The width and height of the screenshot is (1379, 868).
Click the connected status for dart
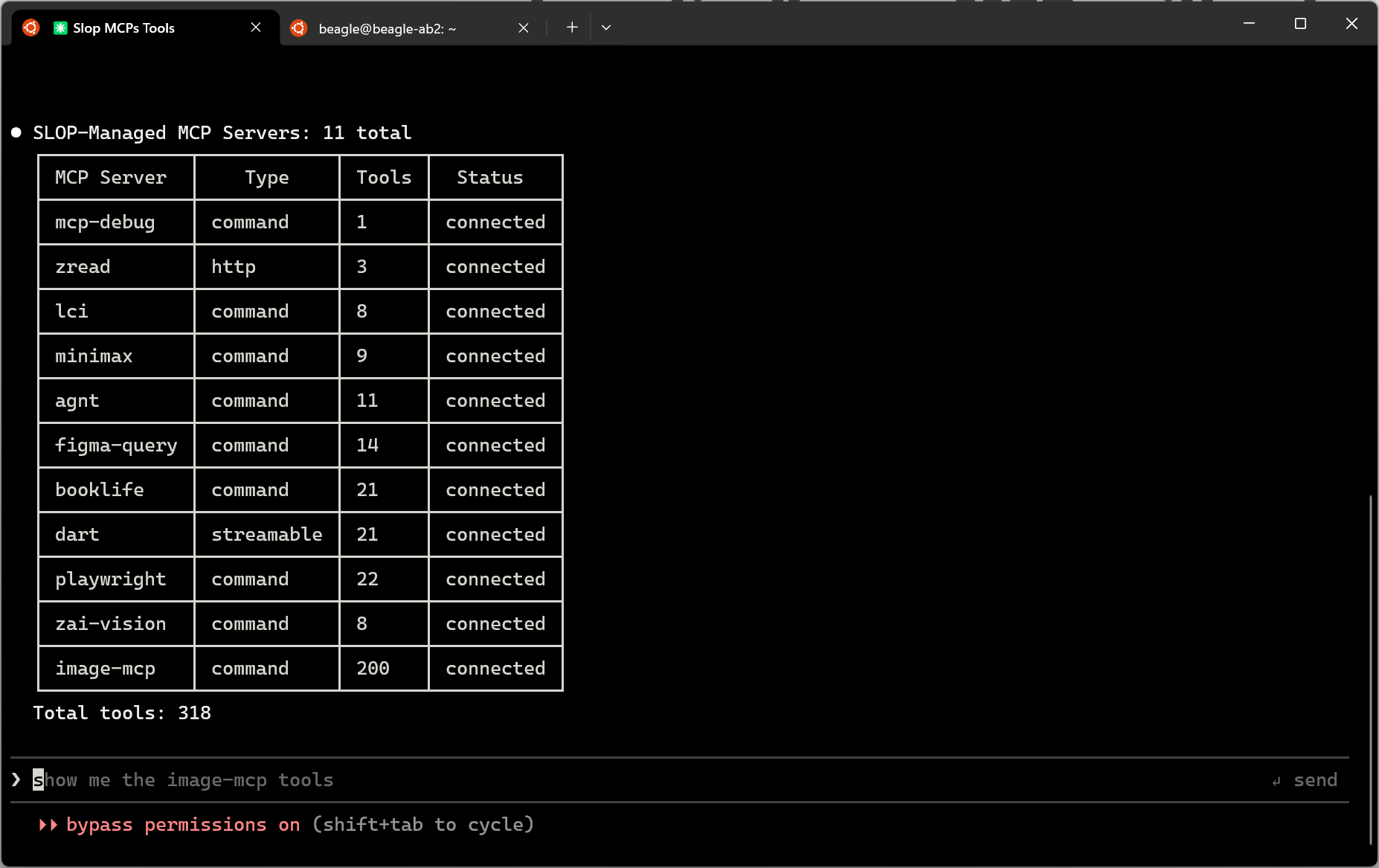(x=495, y=535)
